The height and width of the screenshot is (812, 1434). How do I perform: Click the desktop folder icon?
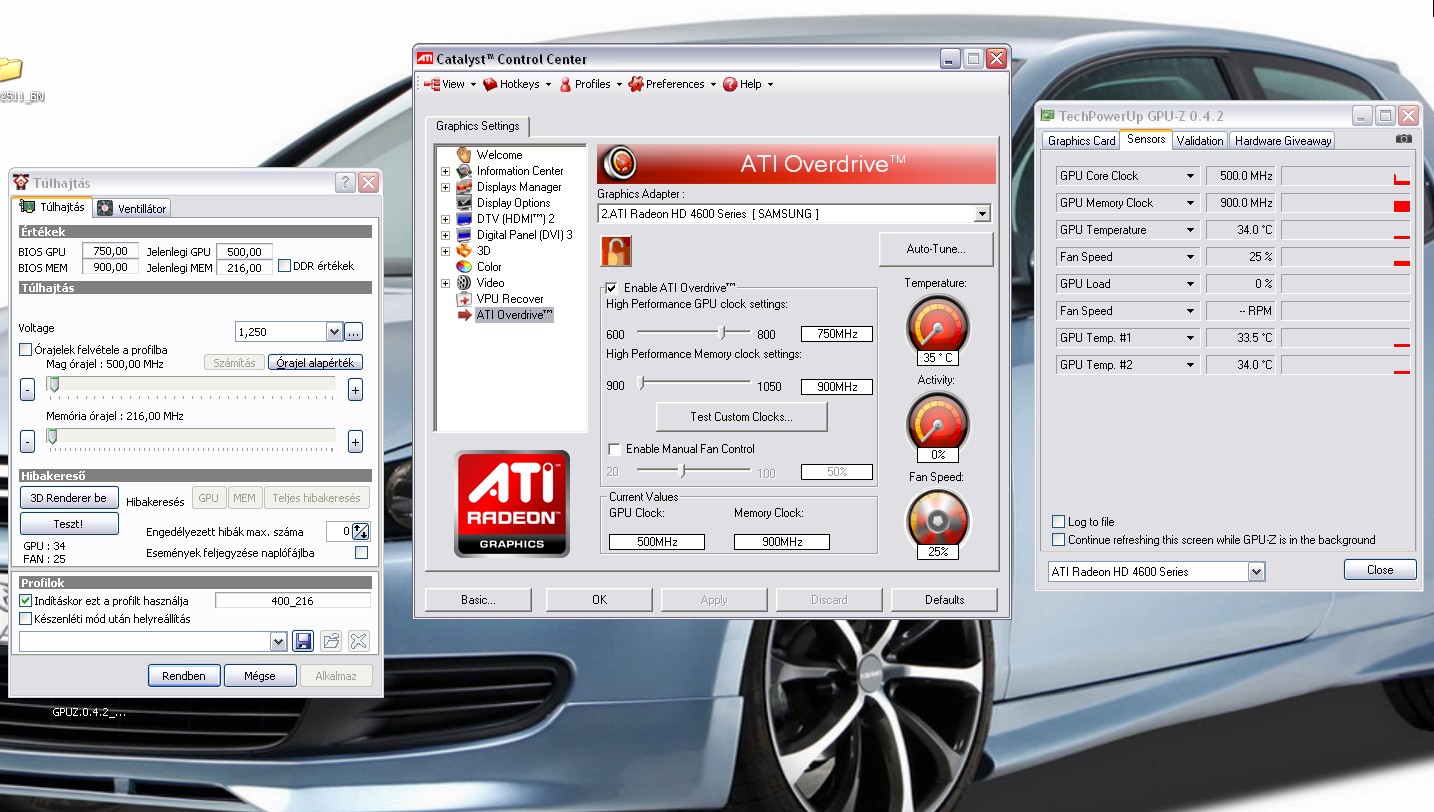pos(9,70)
